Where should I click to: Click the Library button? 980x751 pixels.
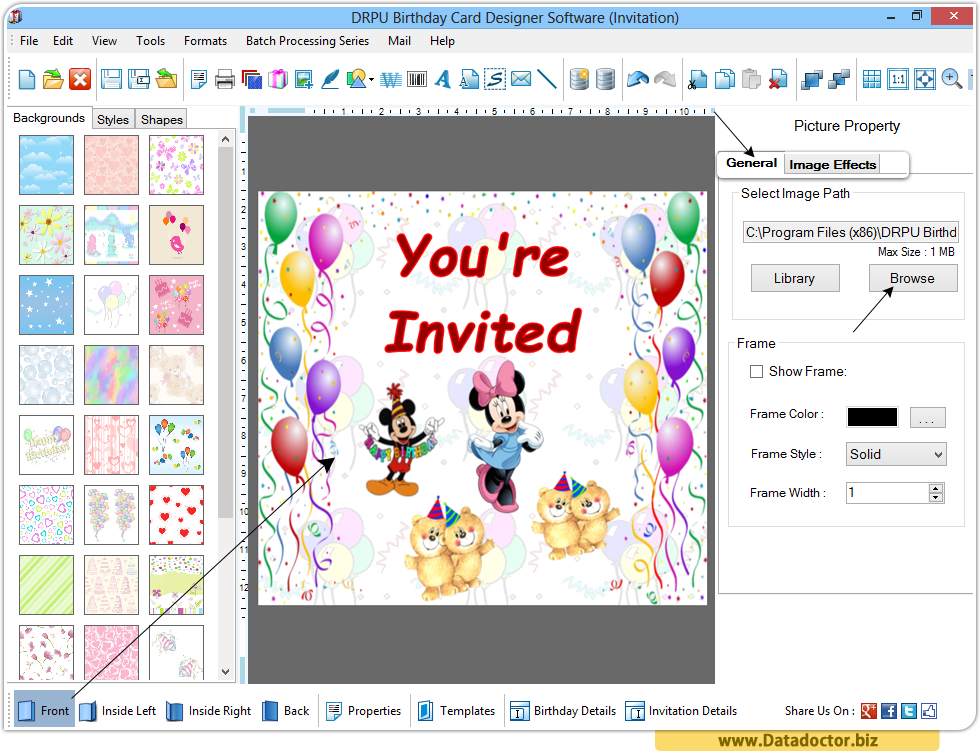point(794,278)
